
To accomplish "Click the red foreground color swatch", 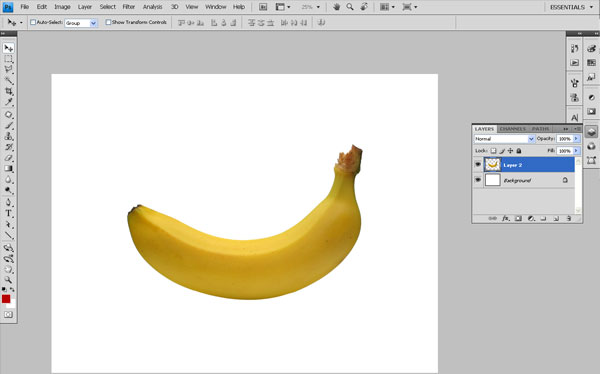I will pyautogui.click(x=6, y=299).
